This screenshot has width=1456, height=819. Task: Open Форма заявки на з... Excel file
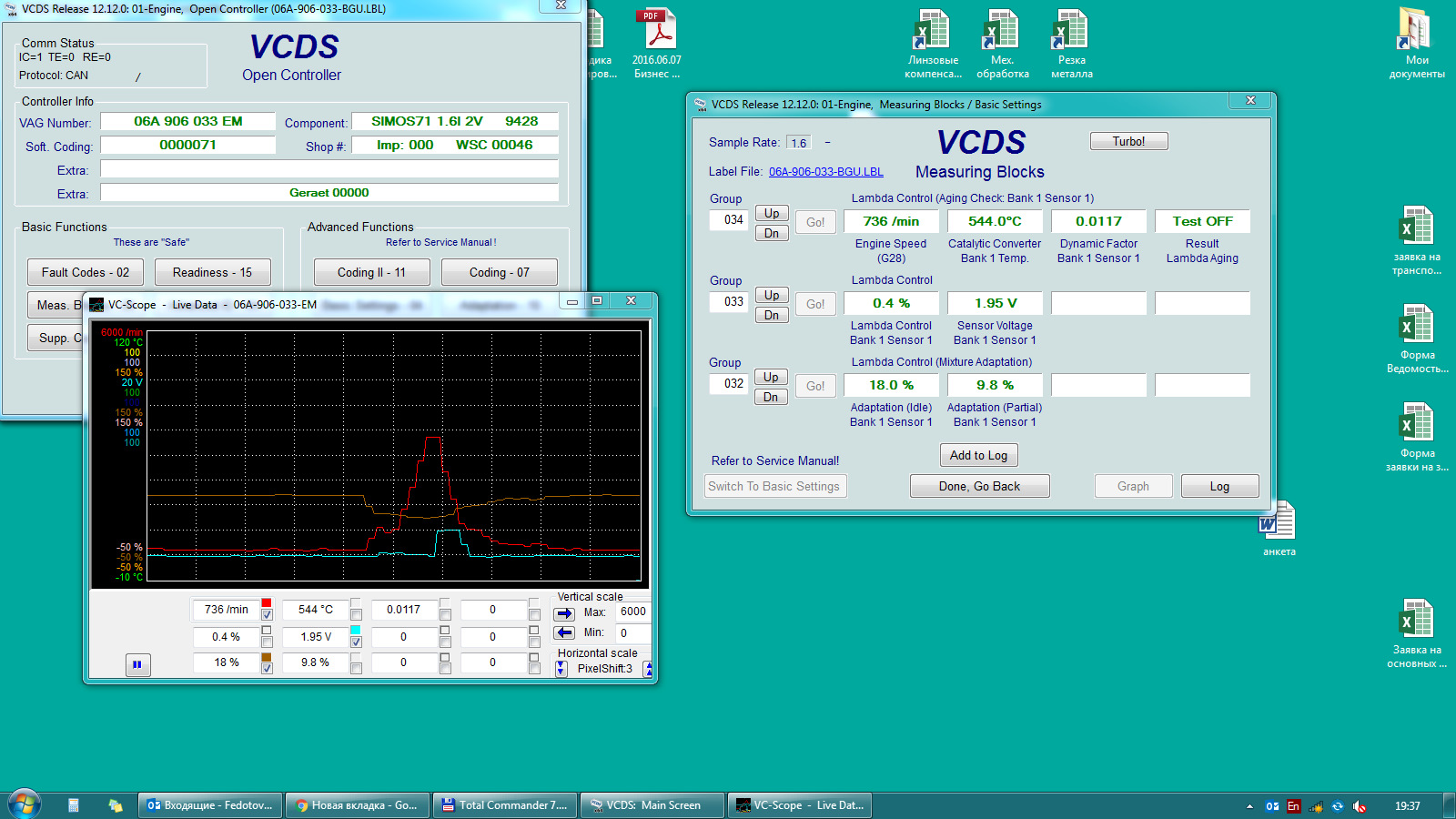click(x=1417, y=437)
